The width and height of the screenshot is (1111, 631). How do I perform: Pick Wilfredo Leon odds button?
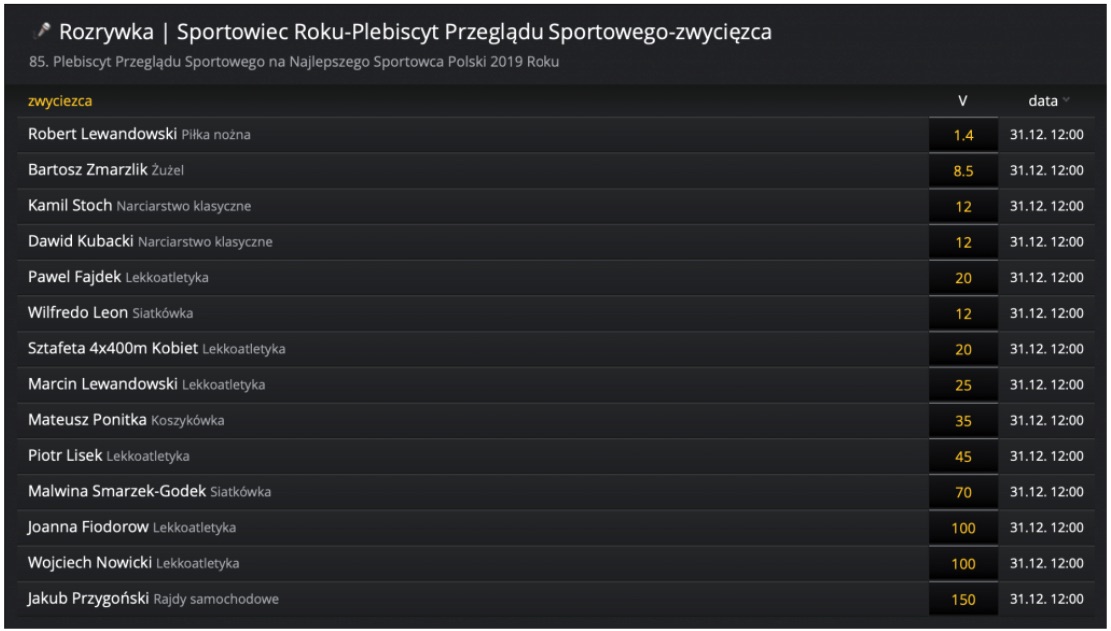963,314
